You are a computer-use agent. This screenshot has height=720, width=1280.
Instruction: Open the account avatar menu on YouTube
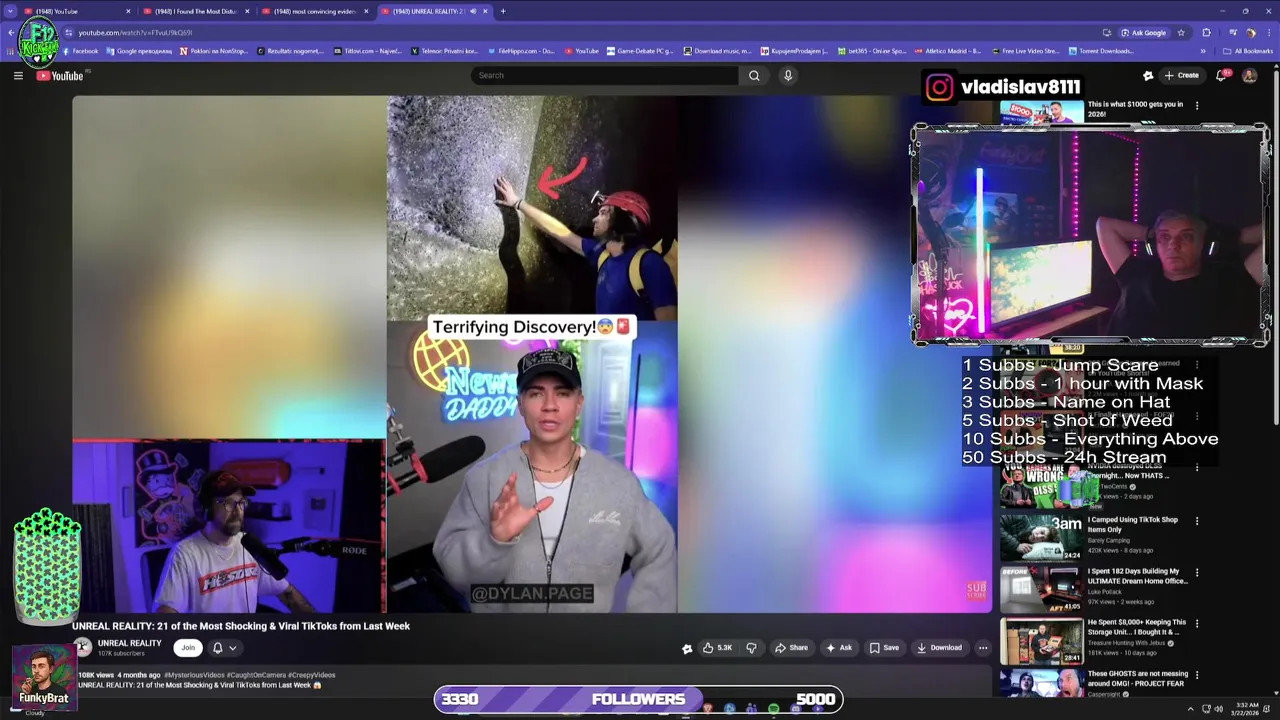[1249, 75]
